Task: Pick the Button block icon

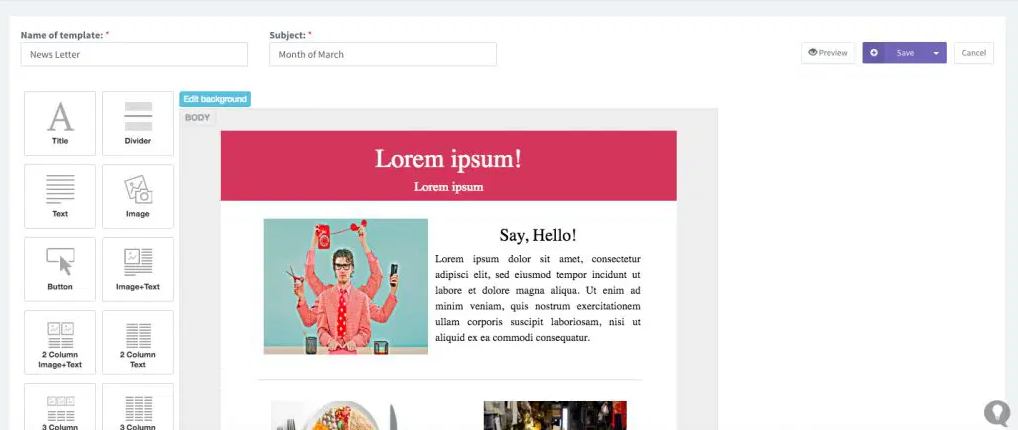Action: pos(60,269)
